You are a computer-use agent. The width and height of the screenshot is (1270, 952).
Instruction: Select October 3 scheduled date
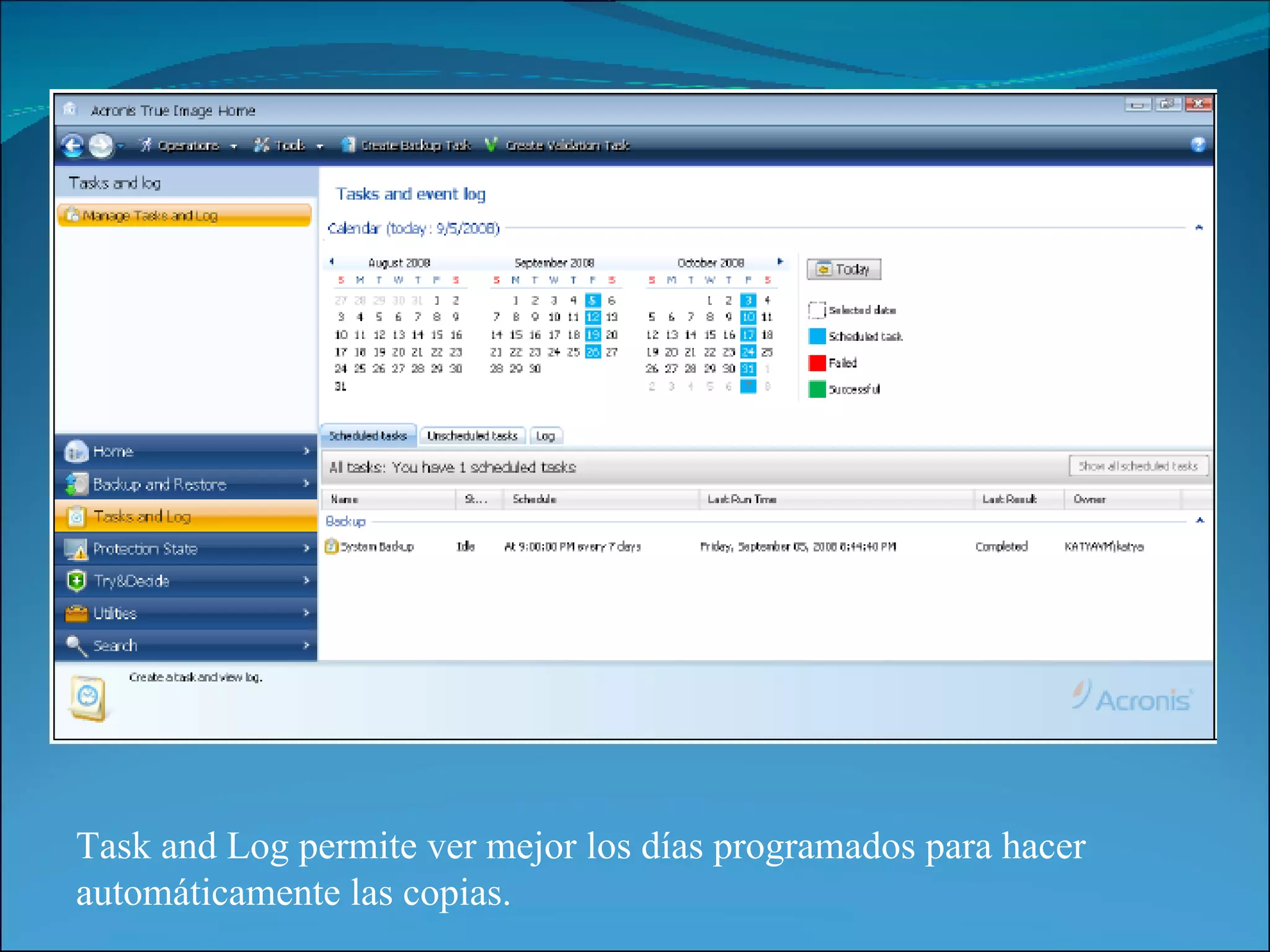[748, 301]
